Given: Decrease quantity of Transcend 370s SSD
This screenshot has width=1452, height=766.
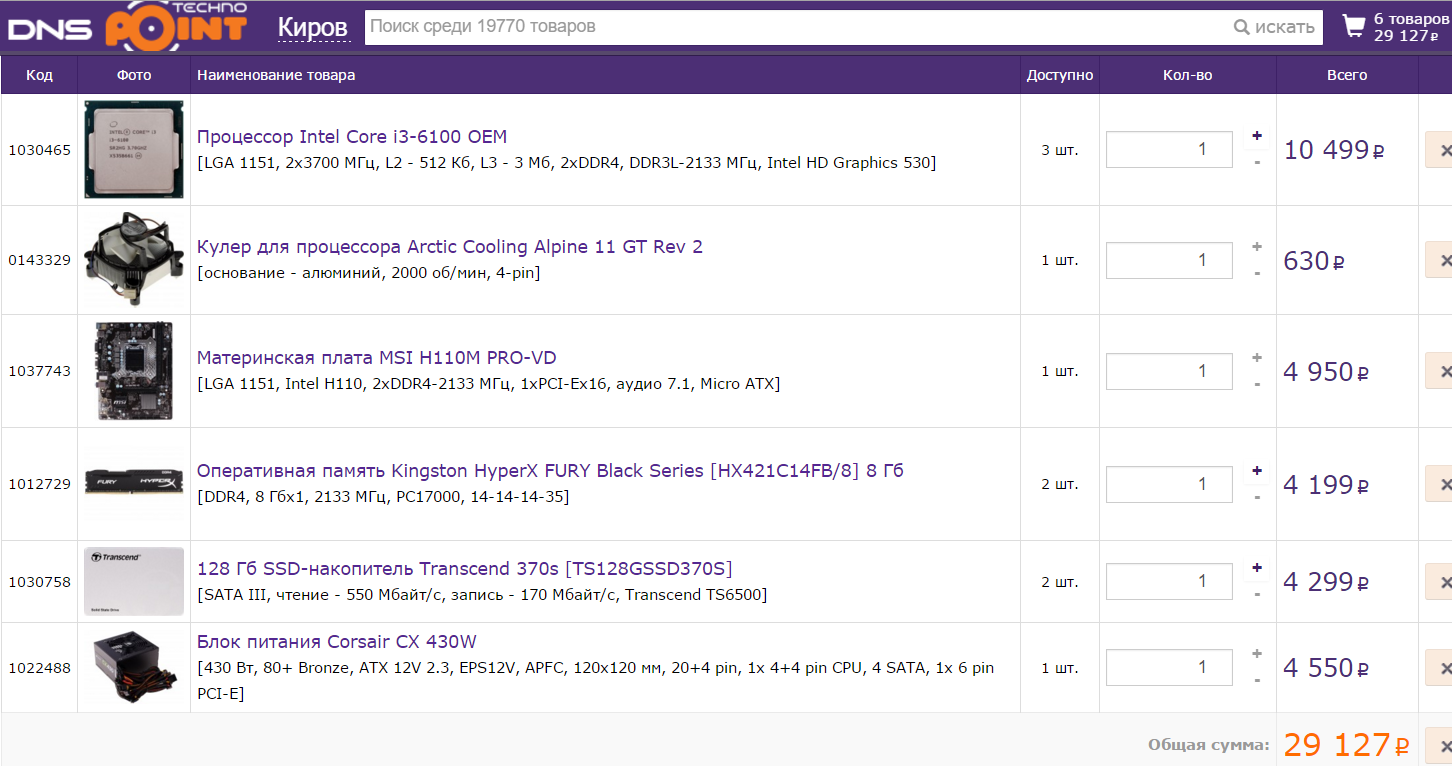Looking at the screenshot, I should coord(1257,594).
